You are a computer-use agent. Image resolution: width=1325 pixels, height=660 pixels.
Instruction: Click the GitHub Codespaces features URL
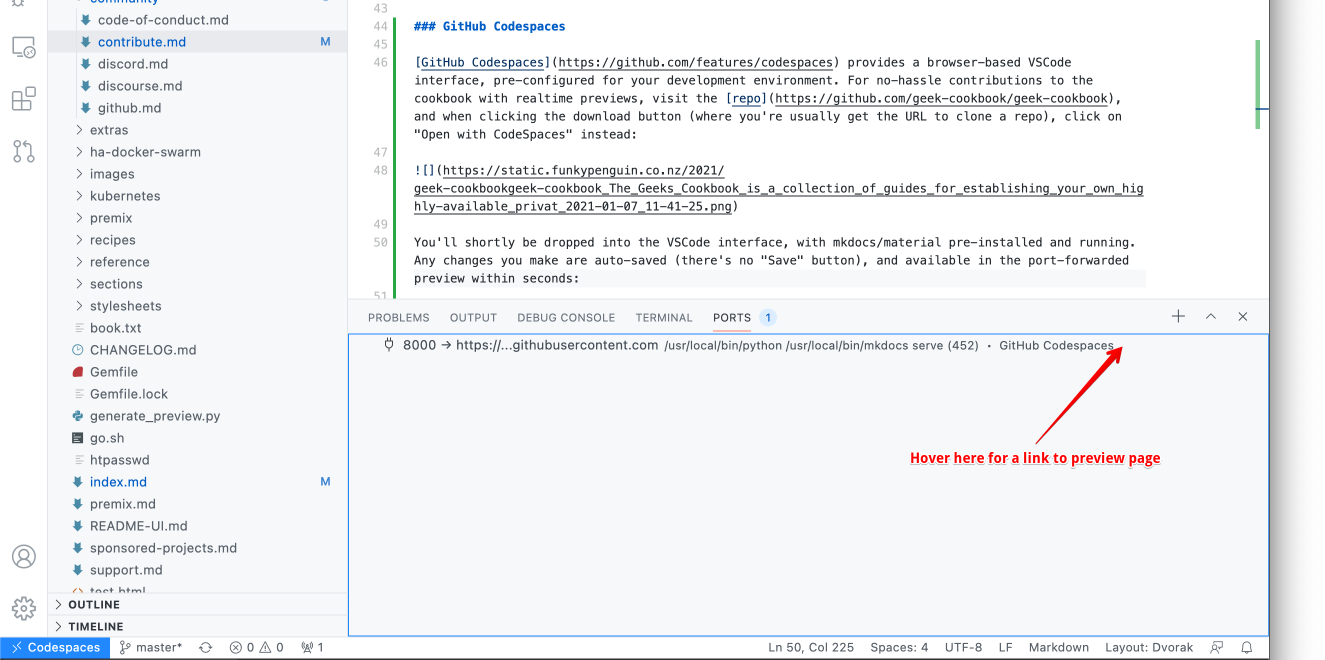point(696,62)
